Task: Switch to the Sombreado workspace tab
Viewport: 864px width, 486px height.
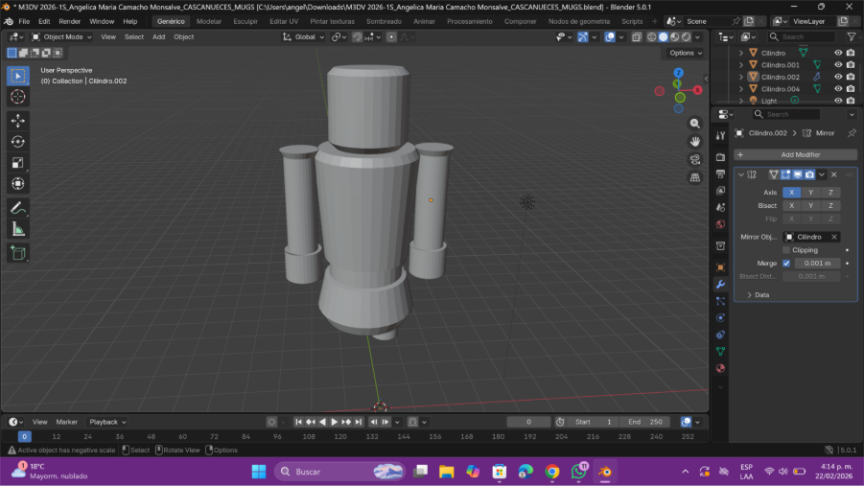Action: (x=383, y=21)
